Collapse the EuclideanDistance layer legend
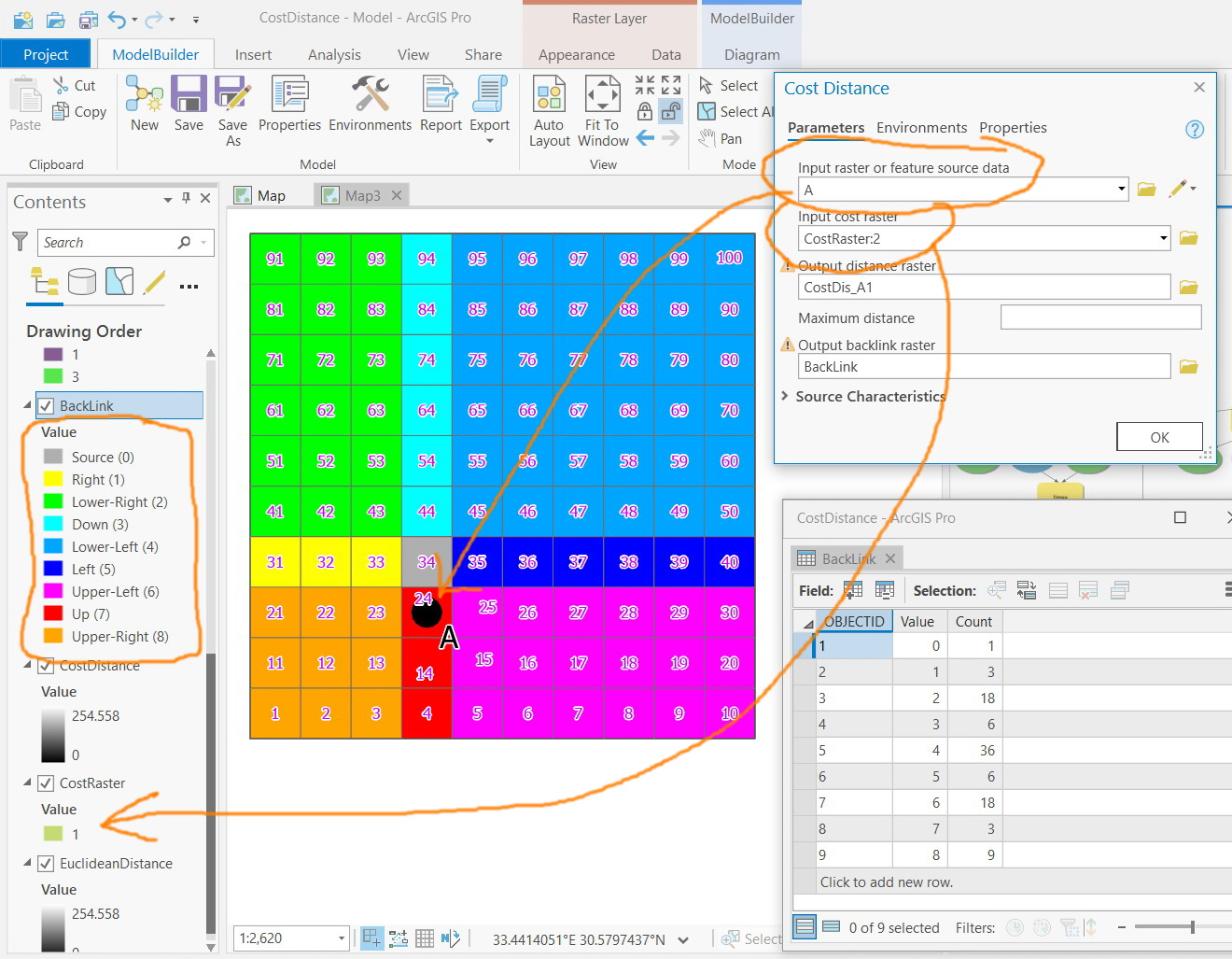This screenshot has width=1232, height=959. coord(27,863)
